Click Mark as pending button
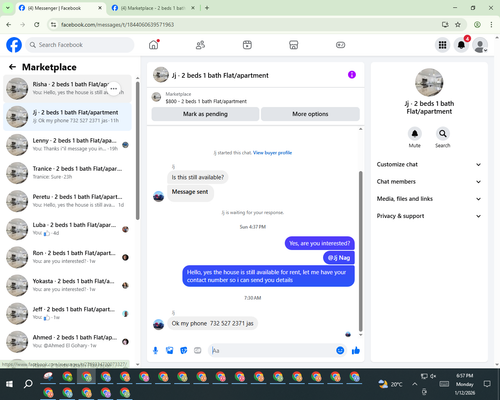500x400 pixels. [x=205, y=114]
